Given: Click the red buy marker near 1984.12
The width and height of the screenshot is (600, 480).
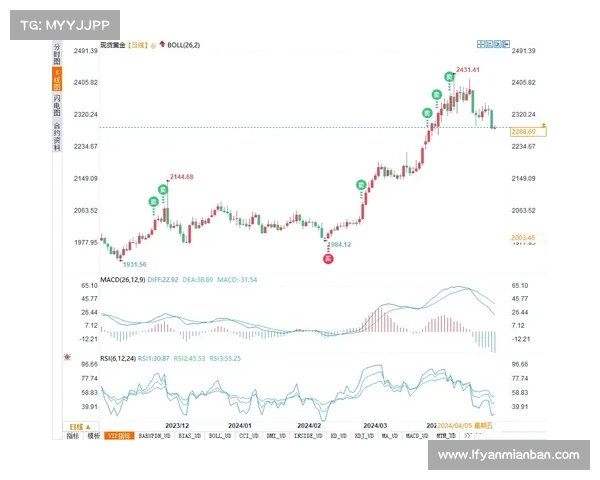Looking at the screenshot, I should point(327,258).
